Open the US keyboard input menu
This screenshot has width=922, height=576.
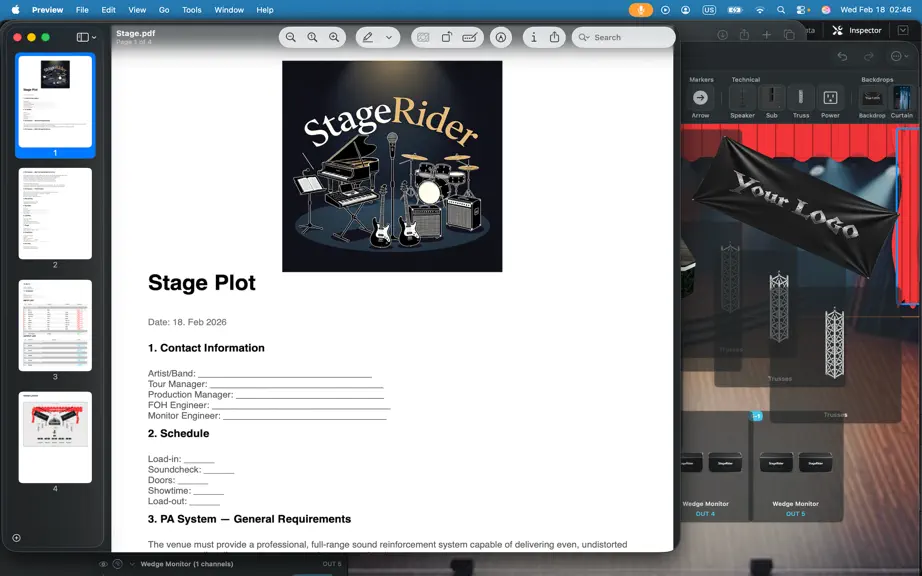click(x=709, y=9)
